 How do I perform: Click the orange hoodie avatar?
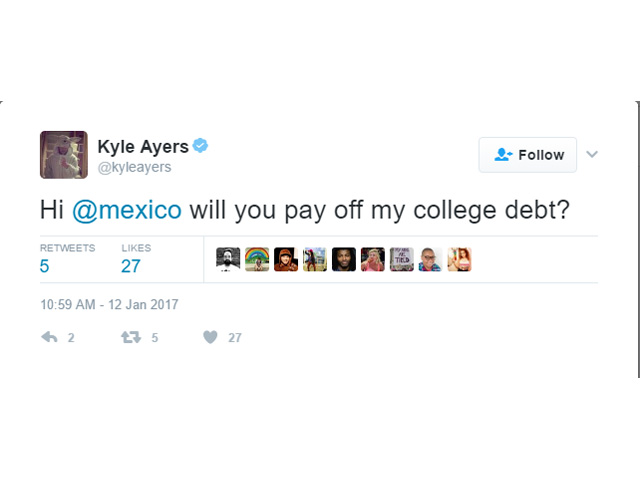286,259
